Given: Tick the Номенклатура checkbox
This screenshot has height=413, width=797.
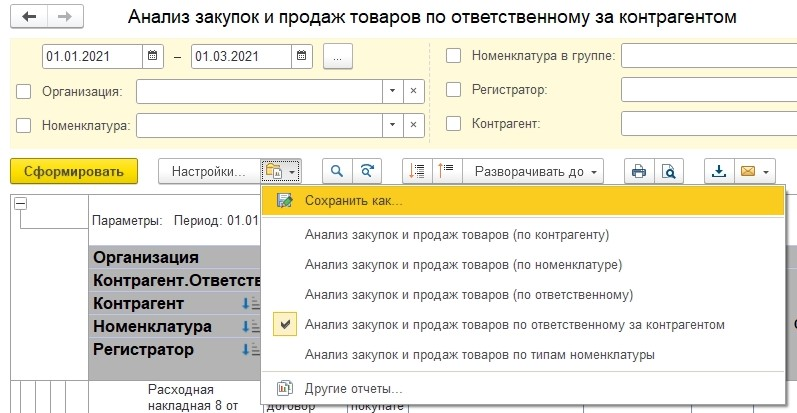Looking at the screenshot, I should click(x=24, y=126).
